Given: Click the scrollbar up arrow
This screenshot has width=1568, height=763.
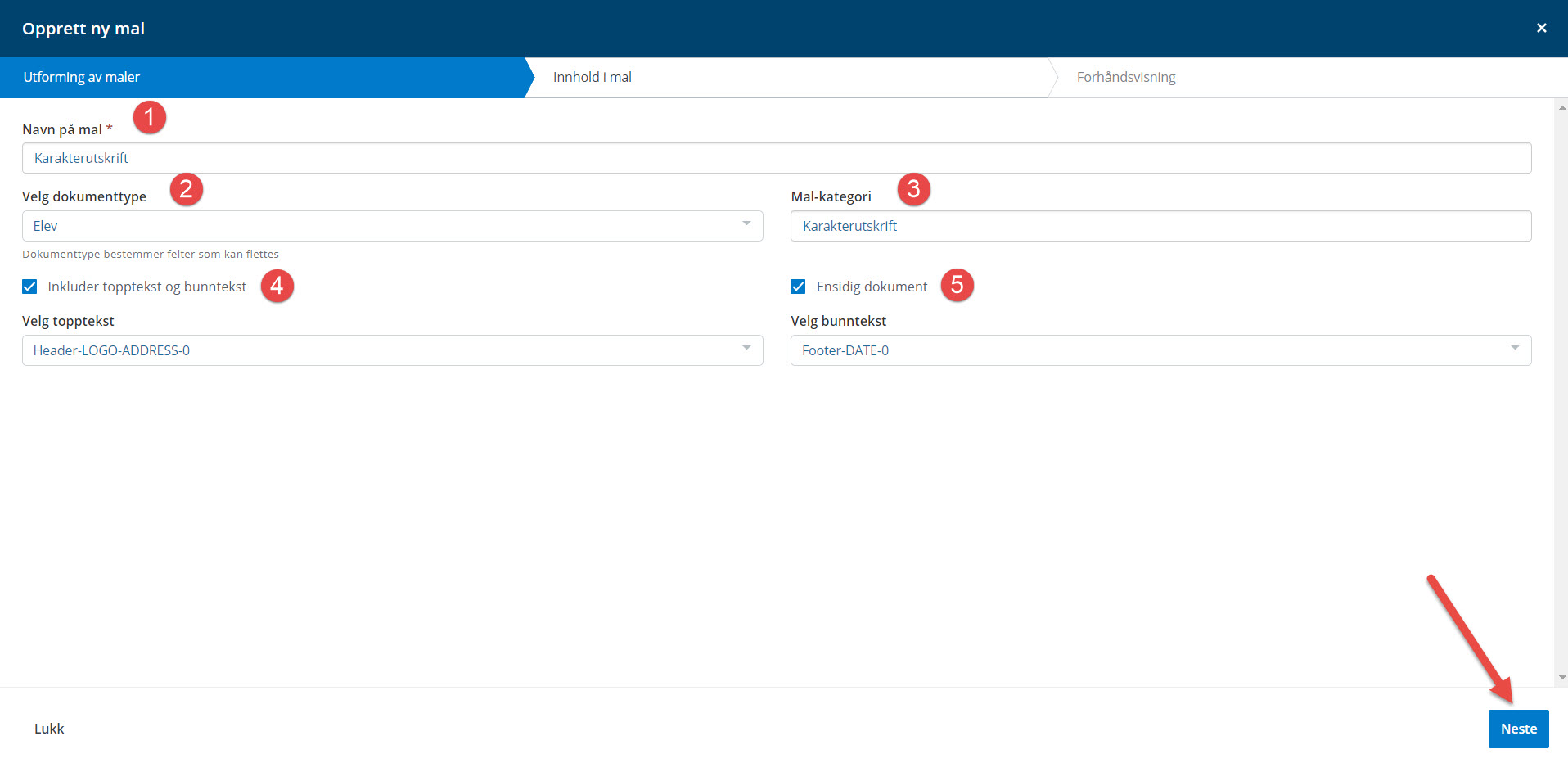Looking at the screenshot, I should [x=1561, y=107].
